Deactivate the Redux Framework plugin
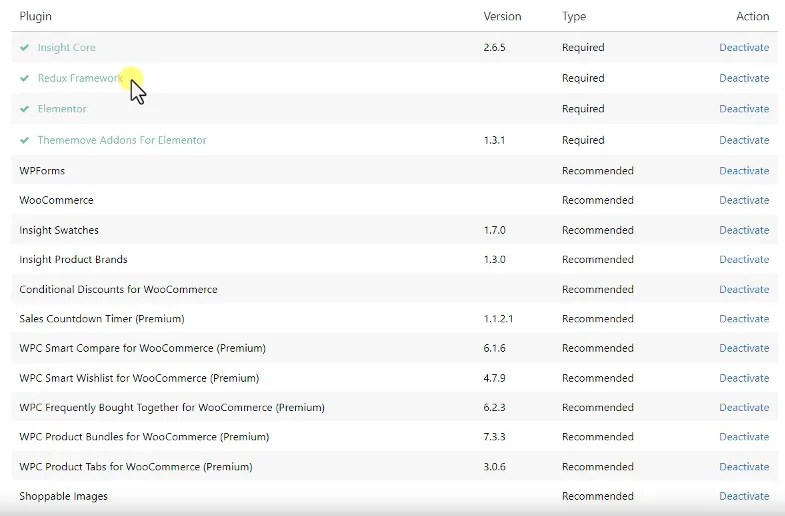 (x=744, y=78)
